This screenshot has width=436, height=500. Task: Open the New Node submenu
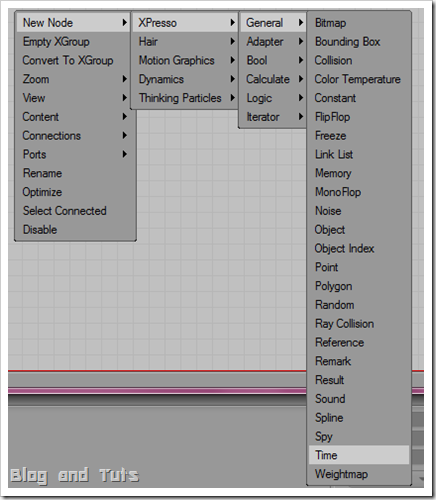pyautogui.click(x=73, y=23)
